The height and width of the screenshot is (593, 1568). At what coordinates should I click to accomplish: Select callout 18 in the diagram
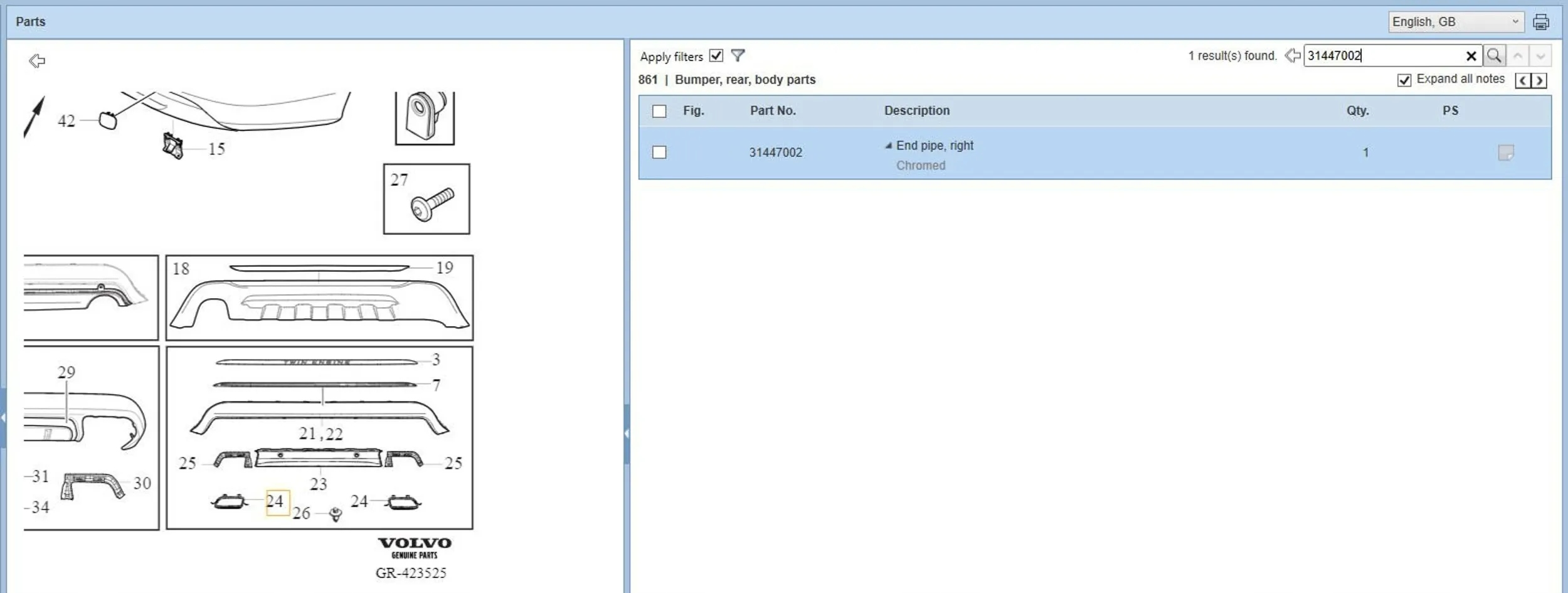click(x=181, y=269)
